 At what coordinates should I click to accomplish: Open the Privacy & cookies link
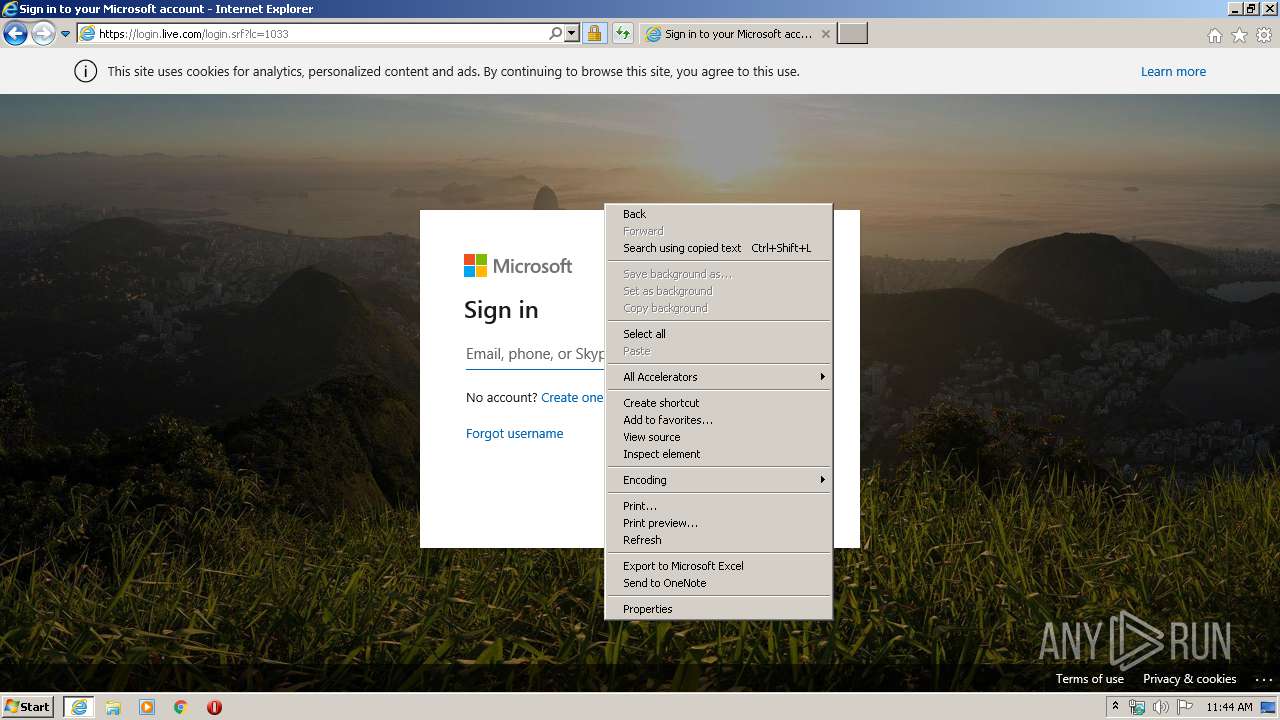pyautogui.click(x=1189, y=679)
